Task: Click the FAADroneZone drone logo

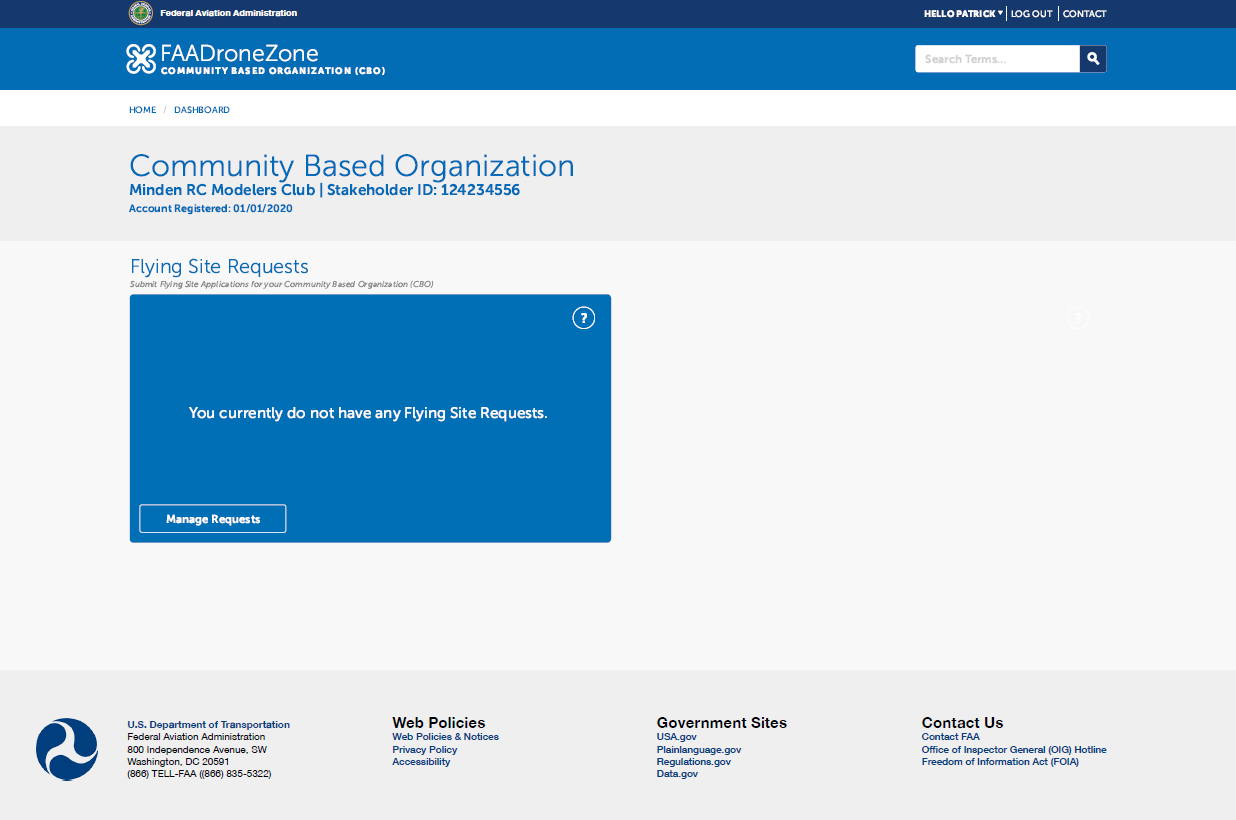Action: tap(141, 59)
